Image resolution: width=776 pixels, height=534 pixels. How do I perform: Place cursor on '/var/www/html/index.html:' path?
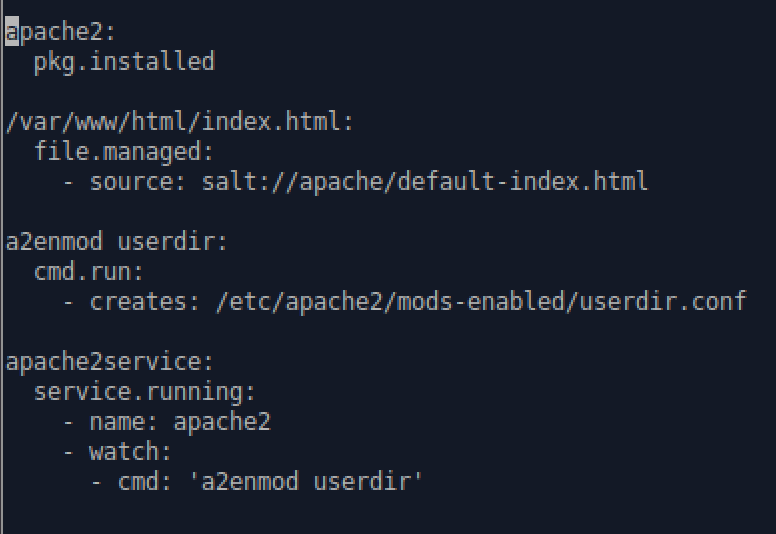(x=180, y=122)
